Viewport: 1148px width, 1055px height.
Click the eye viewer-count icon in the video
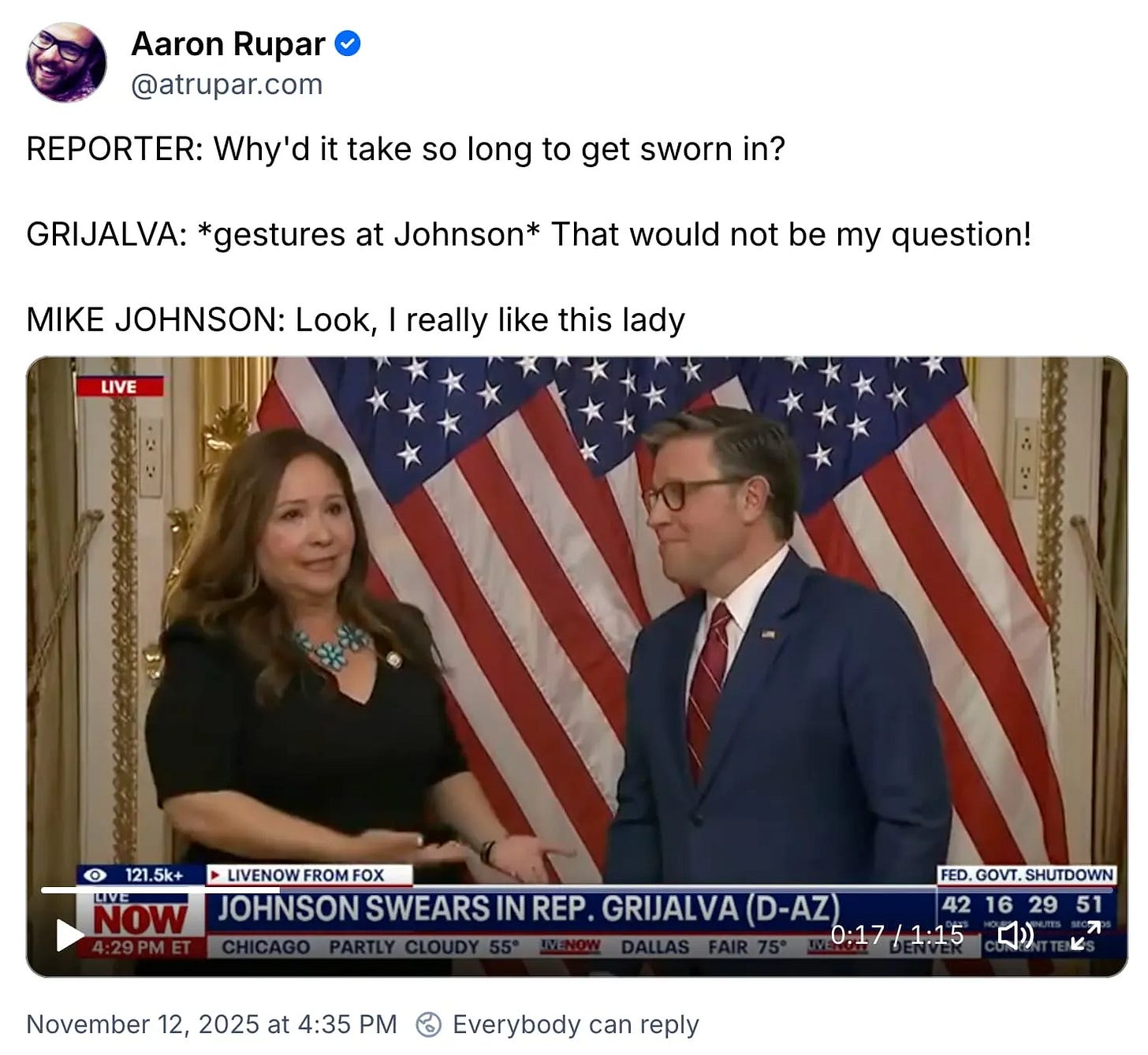coord(95,875)
